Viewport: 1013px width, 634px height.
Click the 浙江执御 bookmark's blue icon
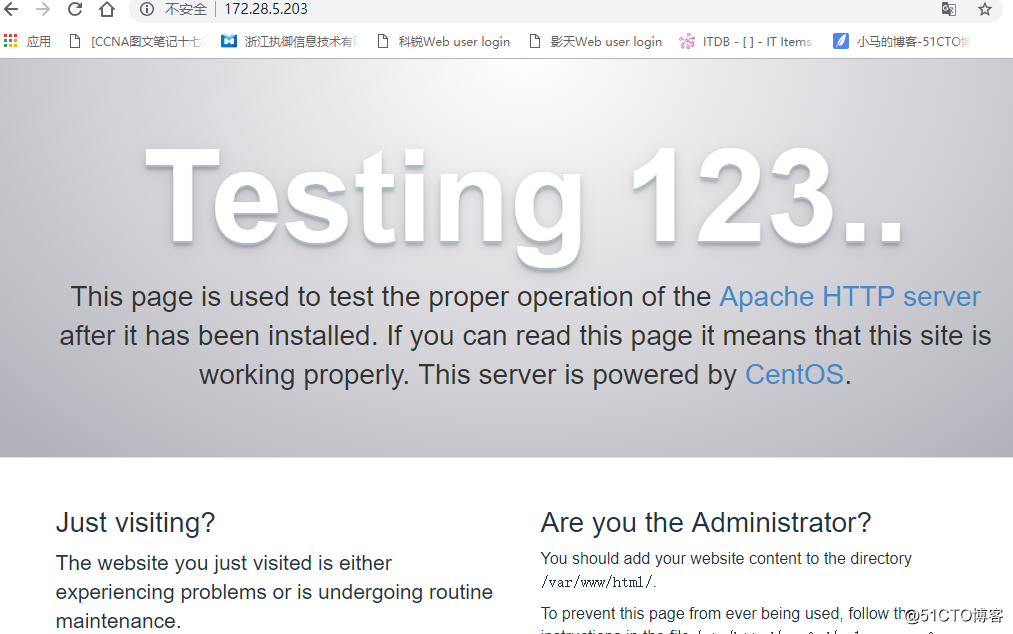click(229, 41)
